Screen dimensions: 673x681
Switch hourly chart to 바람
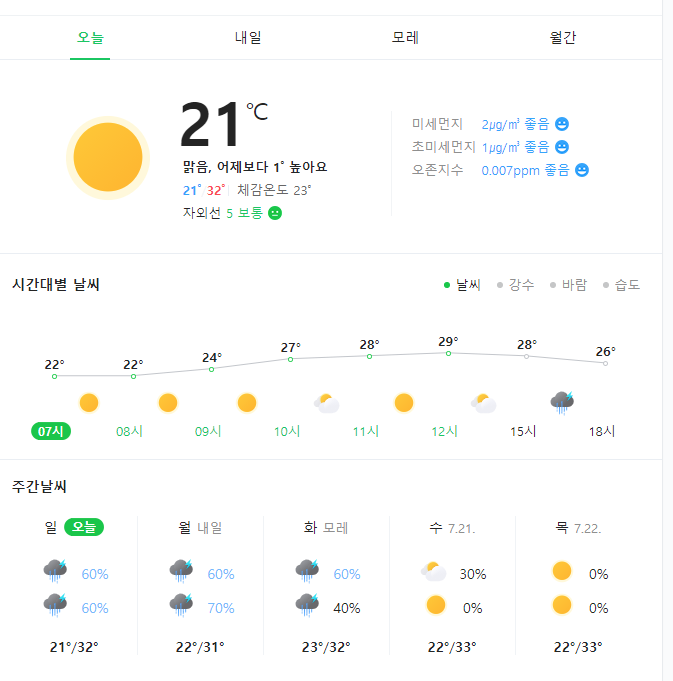point(568,285)
